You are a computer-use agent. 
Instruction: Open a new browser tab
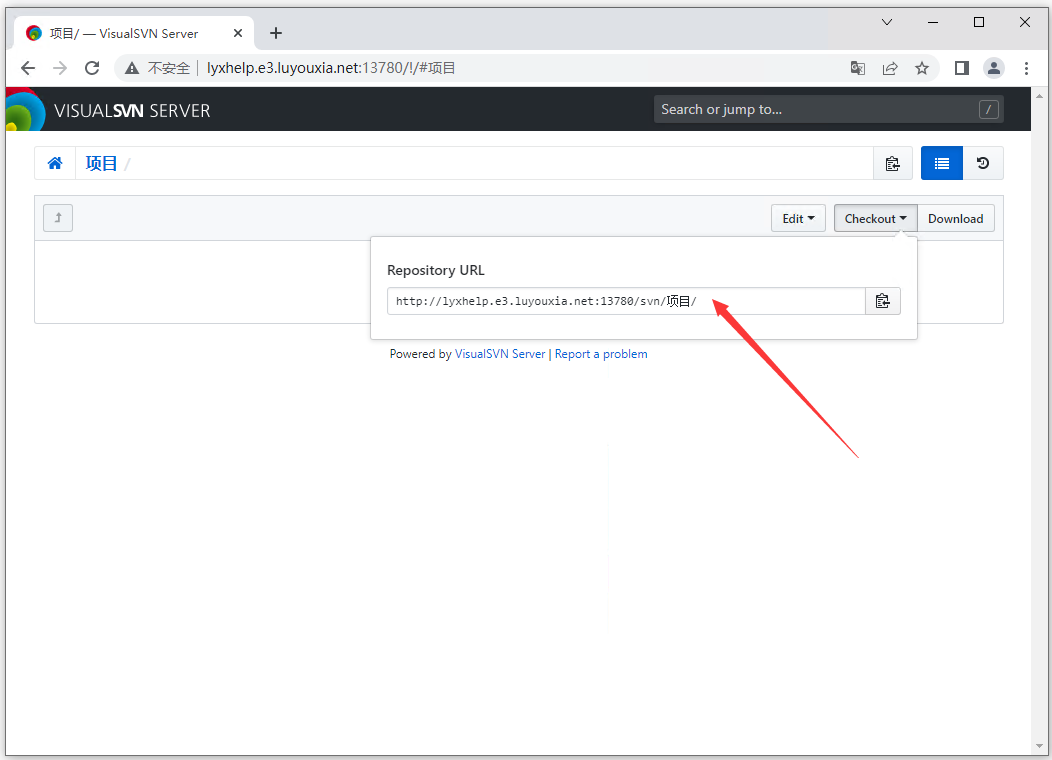click(276, 33)
